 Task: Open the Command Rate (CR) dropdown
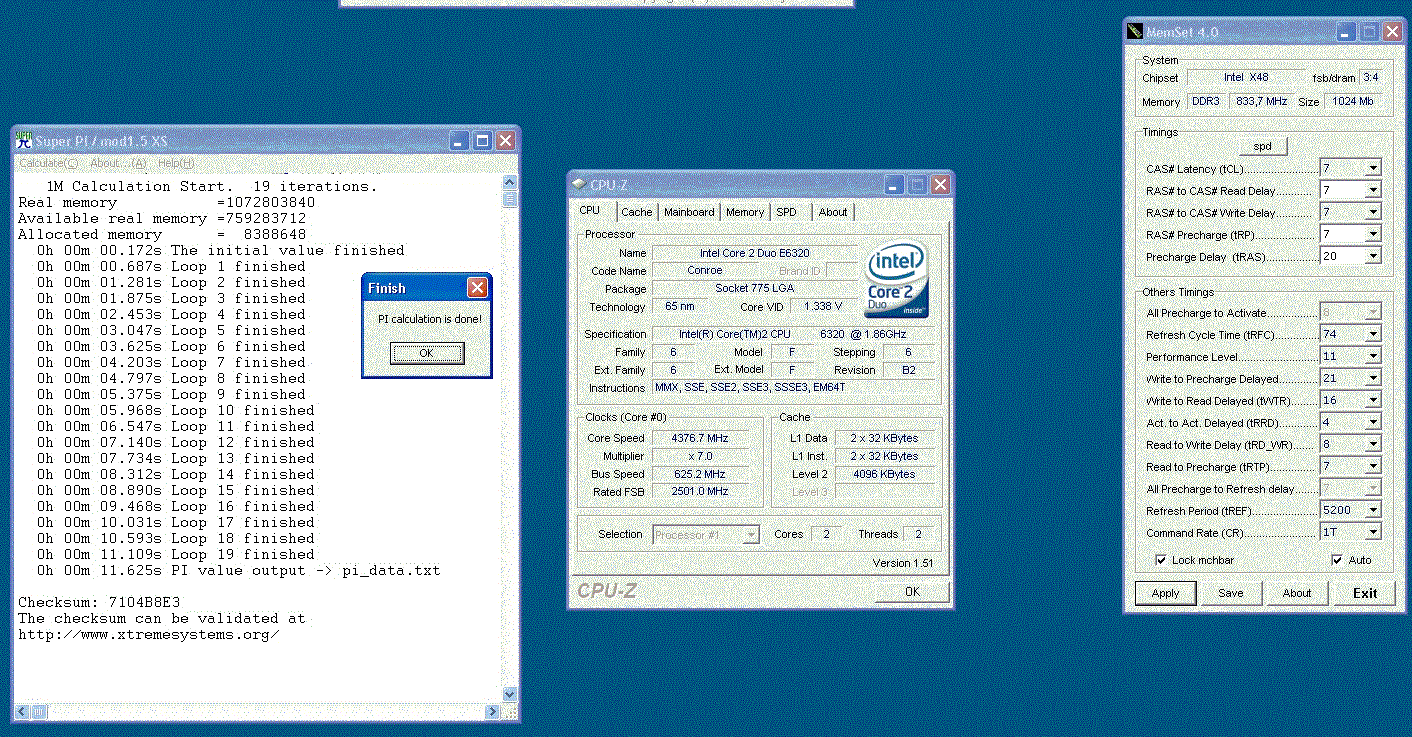[1373, 532]
